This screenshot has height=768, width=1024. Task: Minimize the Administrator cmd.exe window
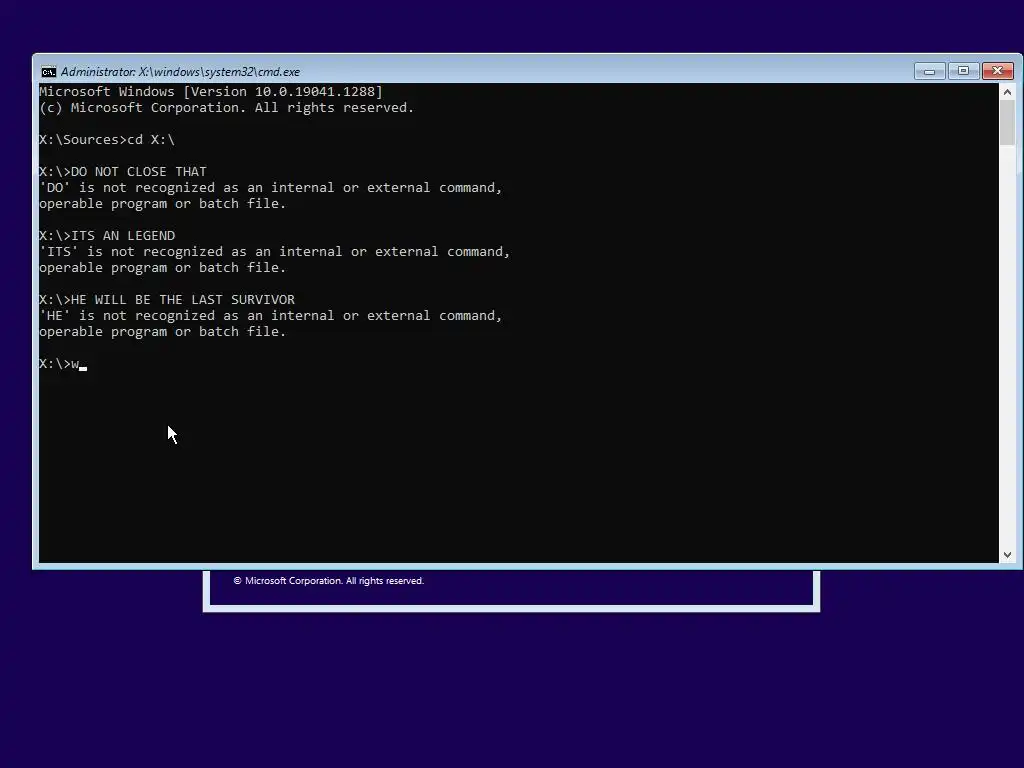(x=929, y=71)
